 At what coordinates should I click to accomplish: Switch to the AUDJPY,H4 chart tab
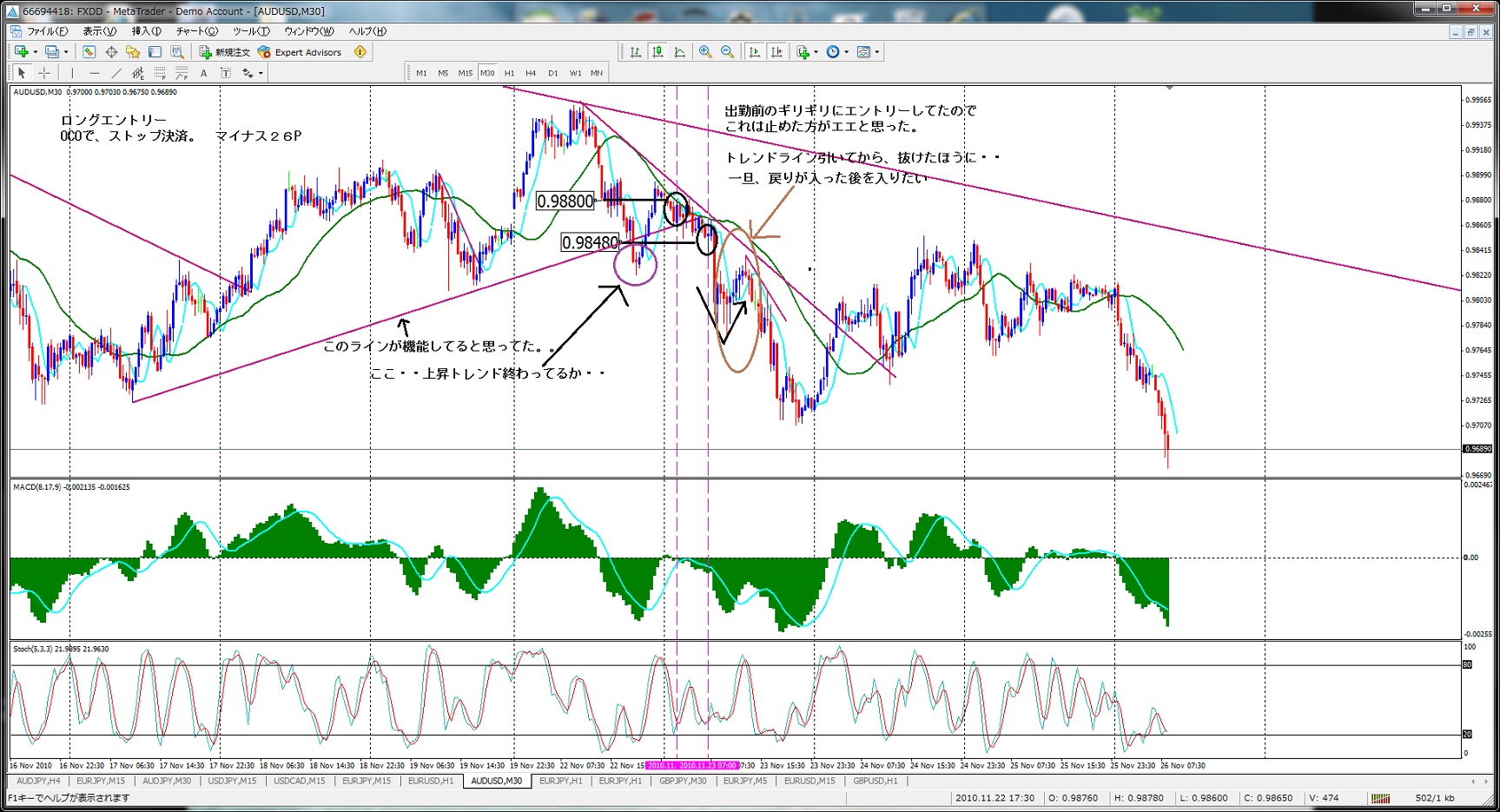click(38, 782)
